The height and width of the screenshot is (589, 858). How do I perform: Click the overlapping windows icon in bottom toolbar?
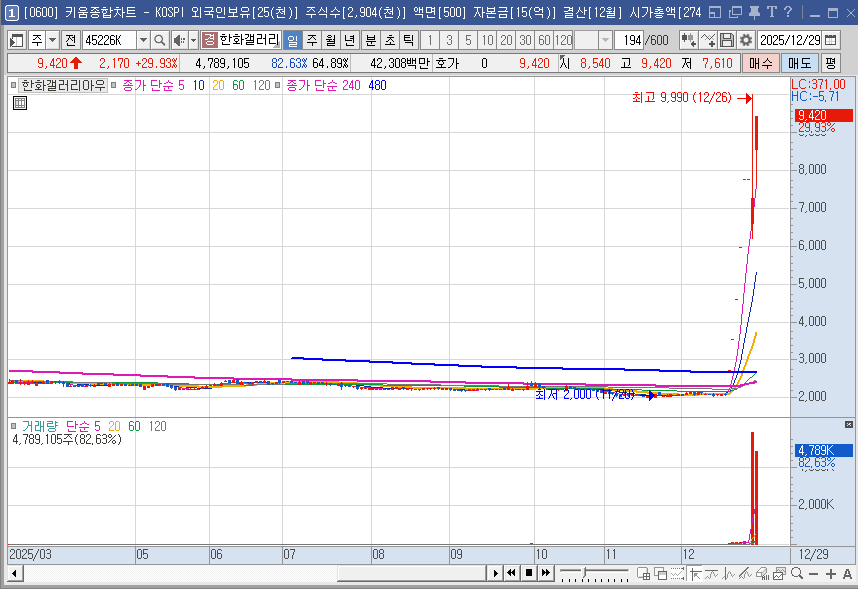click(660, 574)
